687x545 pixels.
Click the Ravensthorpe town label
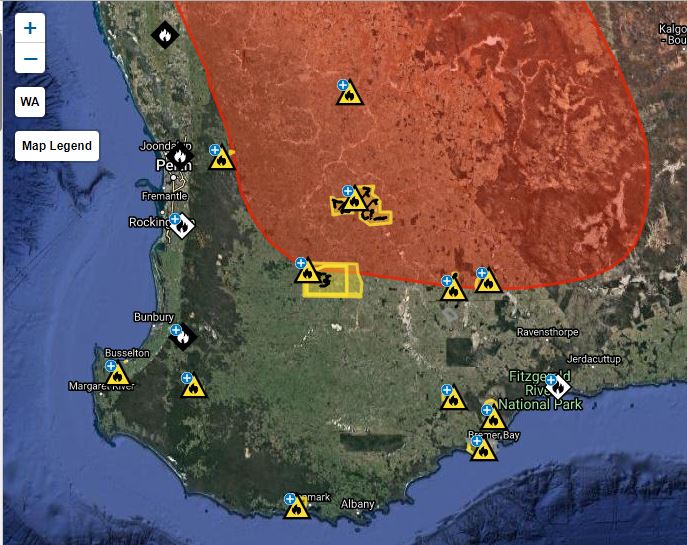(548, 332)
